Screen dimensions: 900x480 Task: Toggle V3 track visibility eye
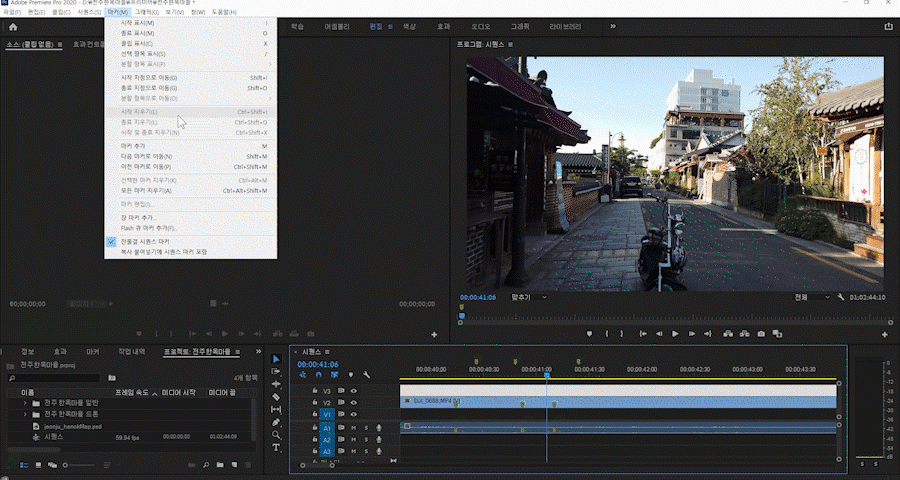353,391
